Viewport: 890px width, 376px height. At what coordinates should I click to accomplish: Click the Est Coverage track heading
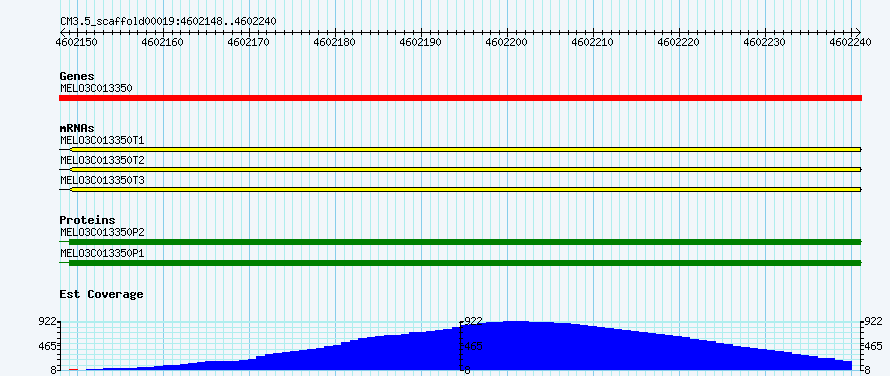tap(101, 294)
